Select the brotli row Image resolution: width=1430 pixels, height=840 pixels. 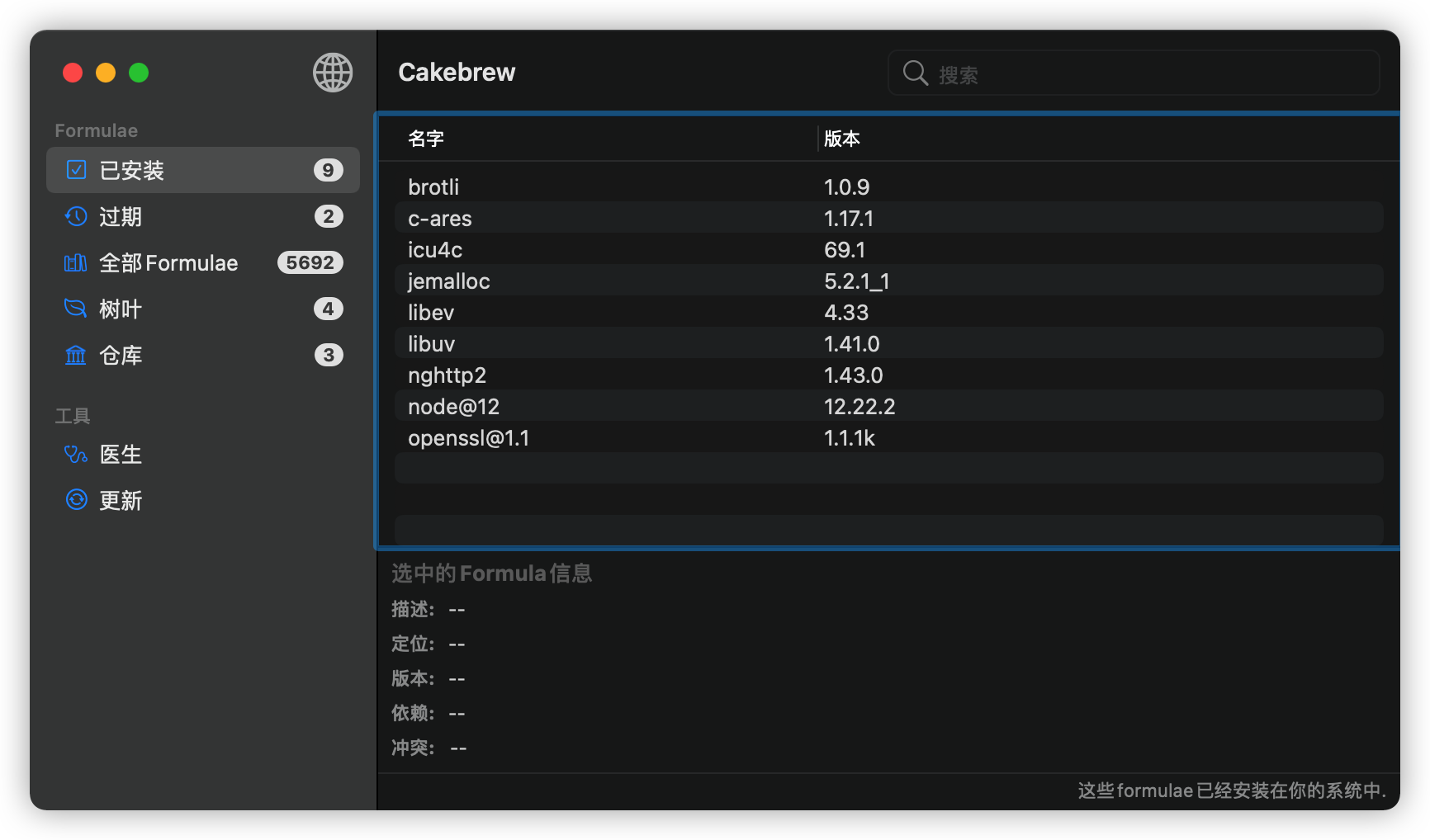click(x=889, y=187)
